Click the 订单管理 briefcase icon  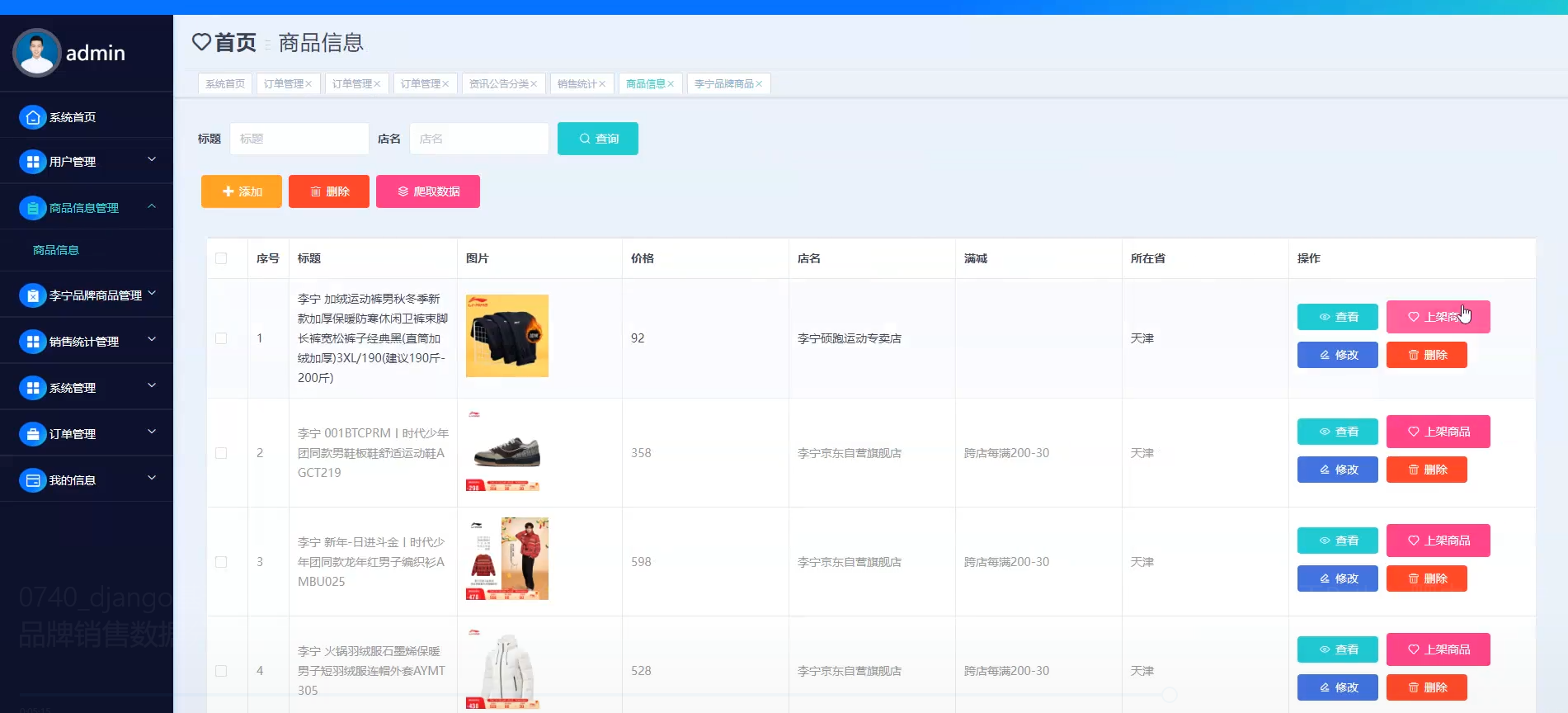point(32,434)
